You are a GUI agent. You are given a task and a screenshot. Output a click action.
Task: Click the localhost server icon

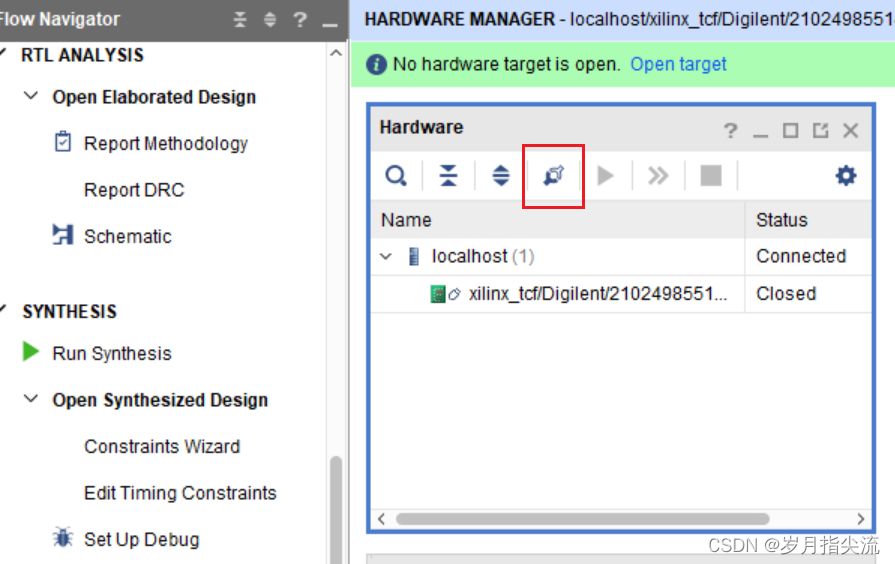(414, 256)
